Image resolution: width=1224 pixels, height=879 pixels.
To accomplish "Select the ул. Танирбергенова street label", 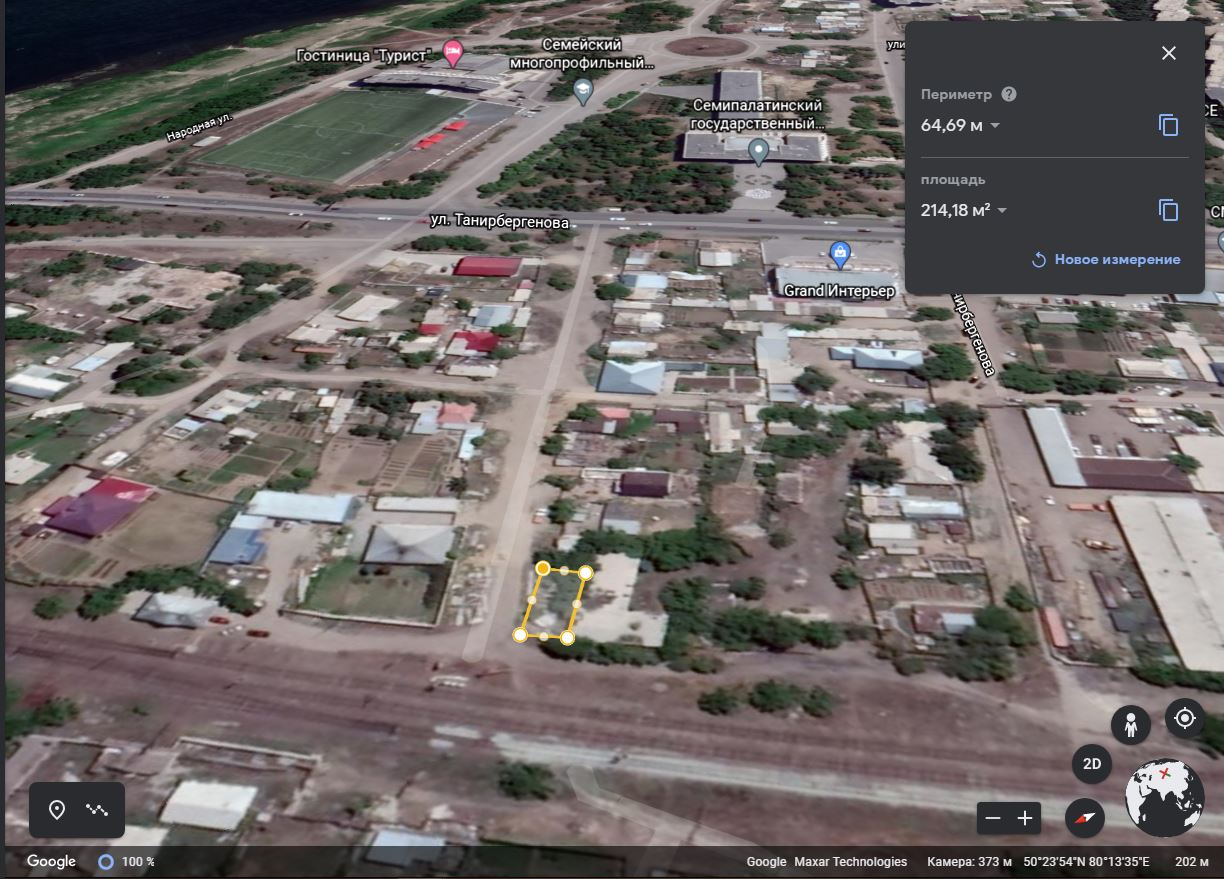I will click(x=500, y=222).
